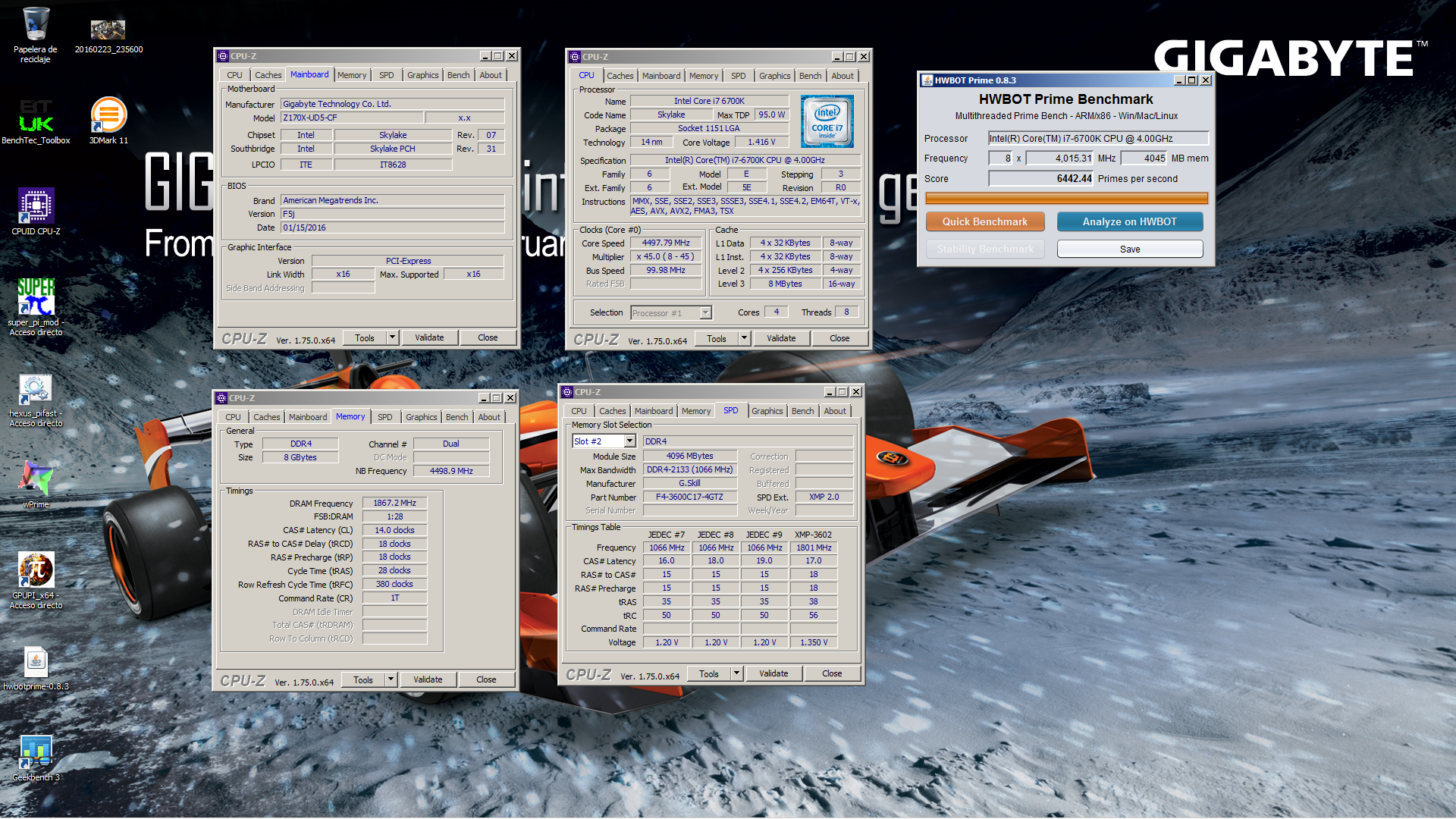Open the Slot #2 memory slot dropdown
Viewport: 1456px width, 819px height.
629,441
